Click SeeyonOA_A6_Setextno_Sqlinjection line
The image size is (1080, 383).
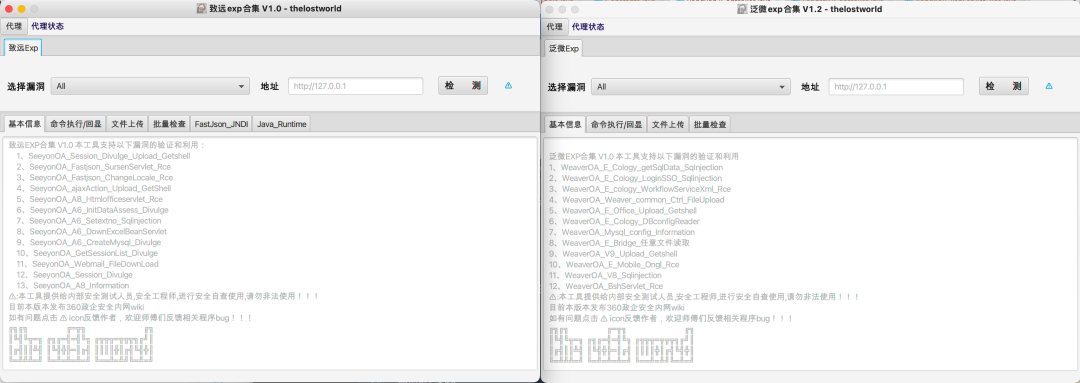pyautogui.click(x=90, y=220)
